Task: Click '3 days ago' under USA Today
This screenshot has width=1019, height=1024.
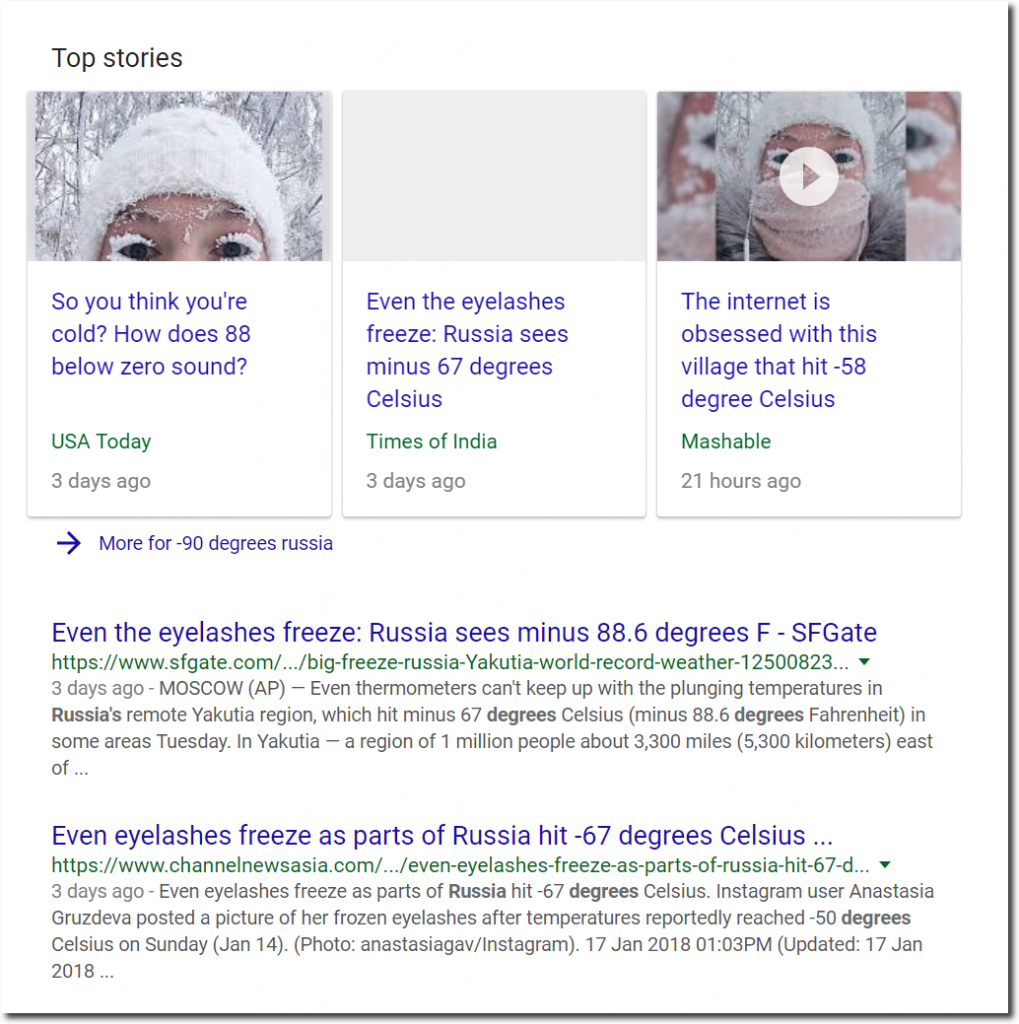Action: tap(101, 481)
